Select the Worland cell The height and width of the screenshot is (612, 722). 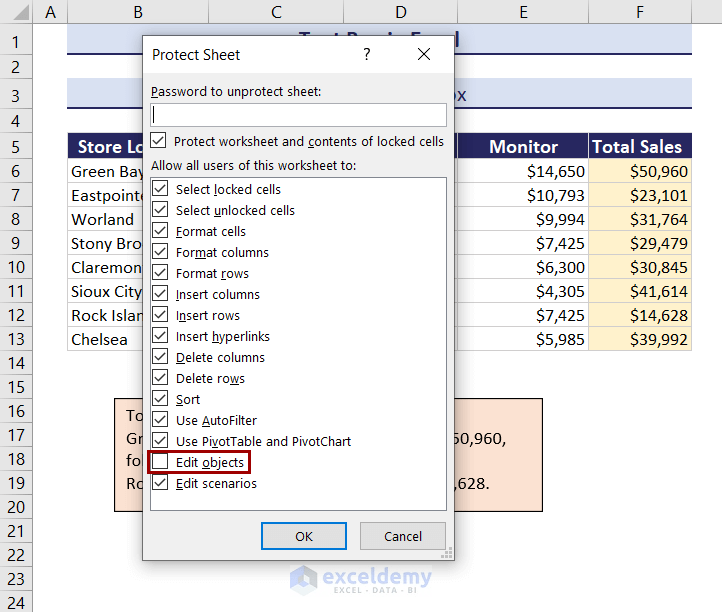(105, 219)
